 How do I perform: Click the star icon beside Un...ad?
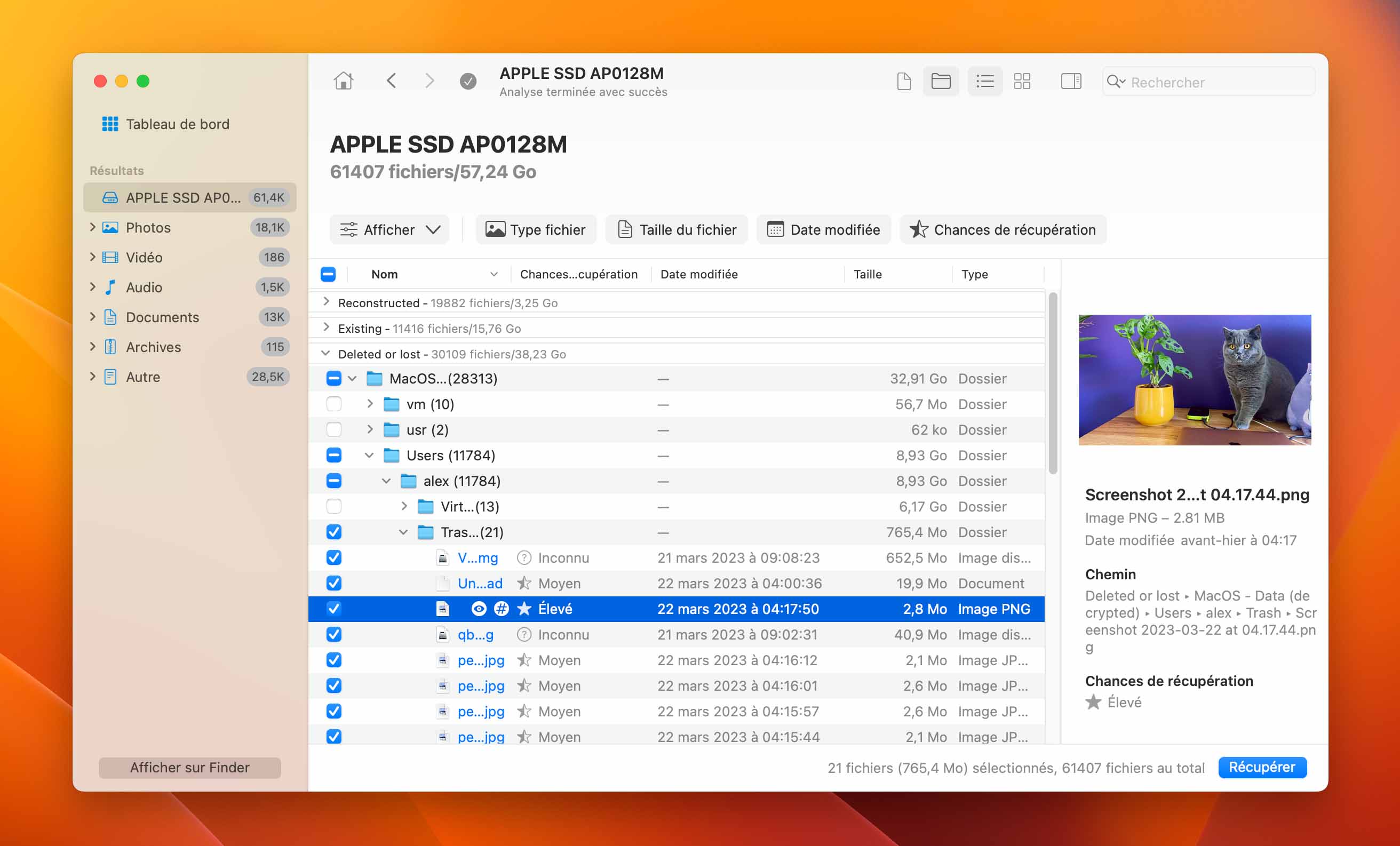click(x=524, y=584)
